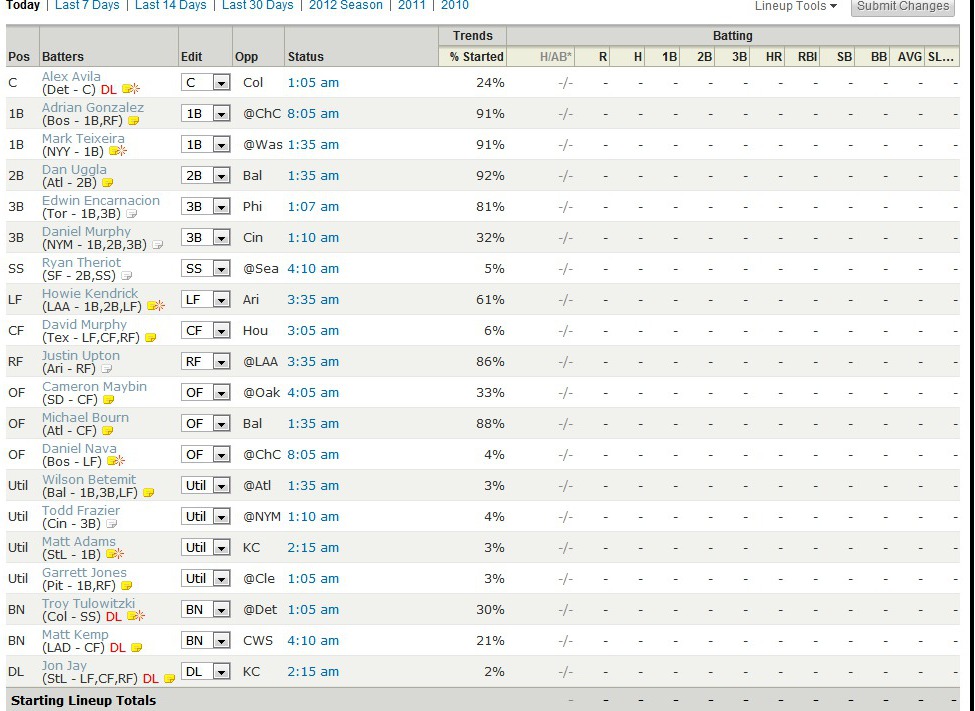
Task: Open Wilson Betemit's player link
Action: [89, 480]
